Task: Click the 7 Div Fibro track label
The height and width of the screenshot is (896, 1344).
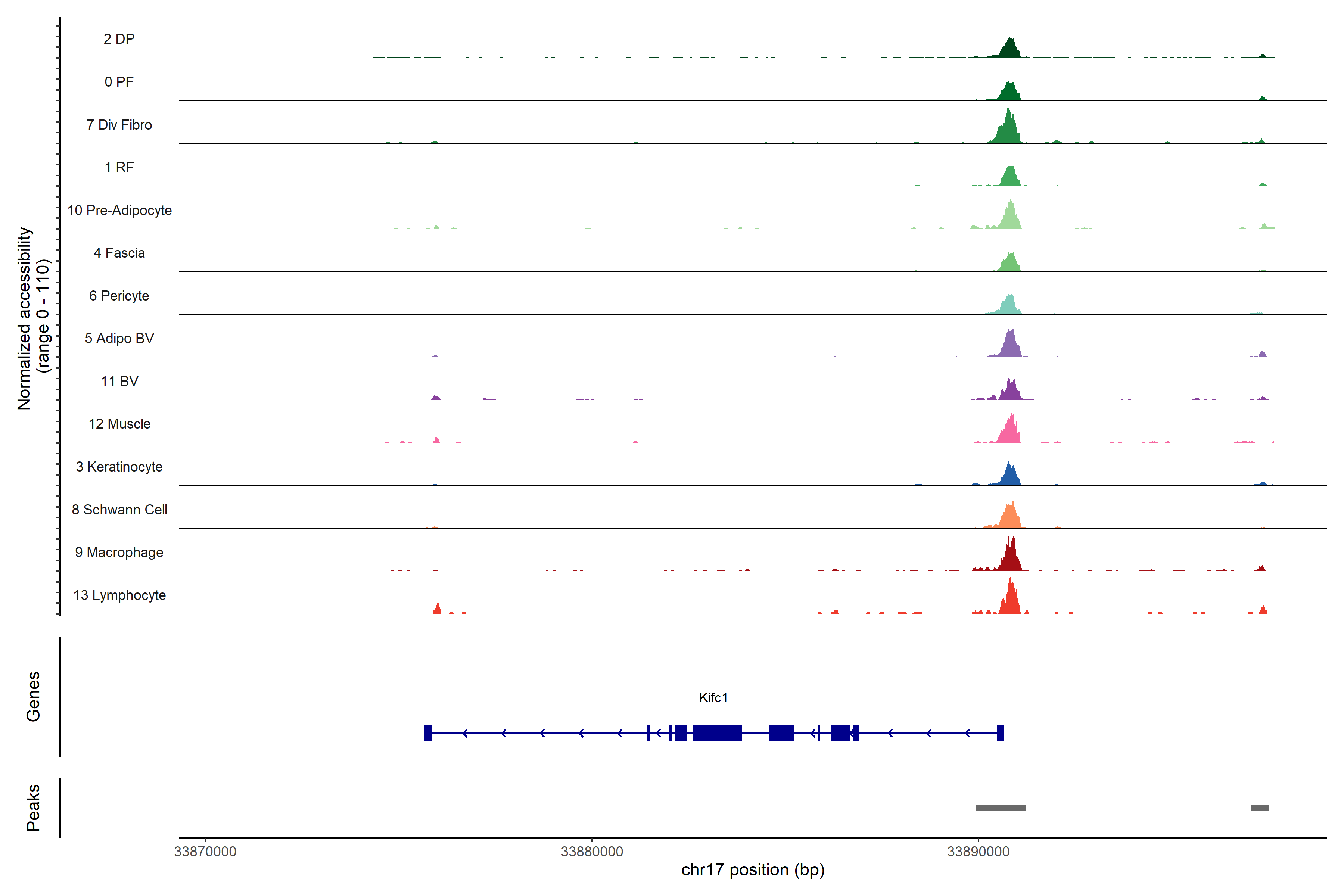Action: click(x=119, y=125)
